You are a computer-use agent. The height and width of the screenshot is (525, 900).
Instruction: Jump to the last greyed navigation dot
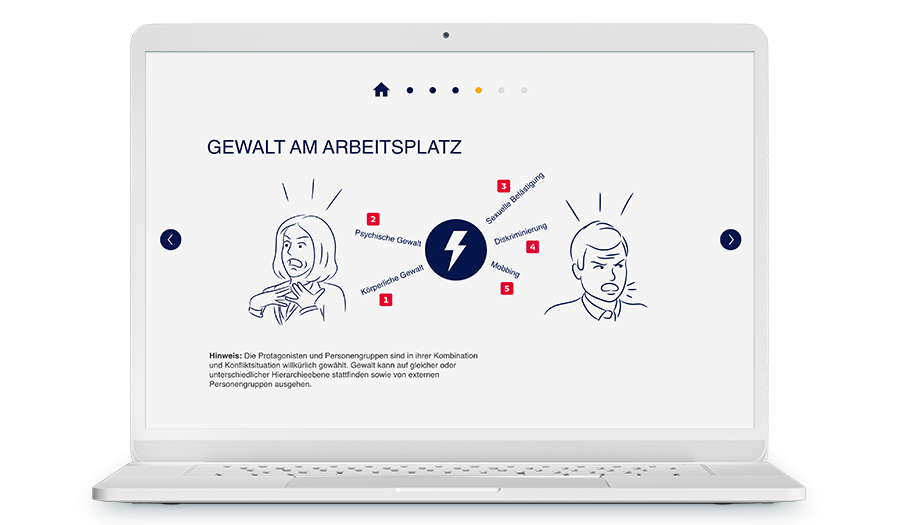coord(524,90)
